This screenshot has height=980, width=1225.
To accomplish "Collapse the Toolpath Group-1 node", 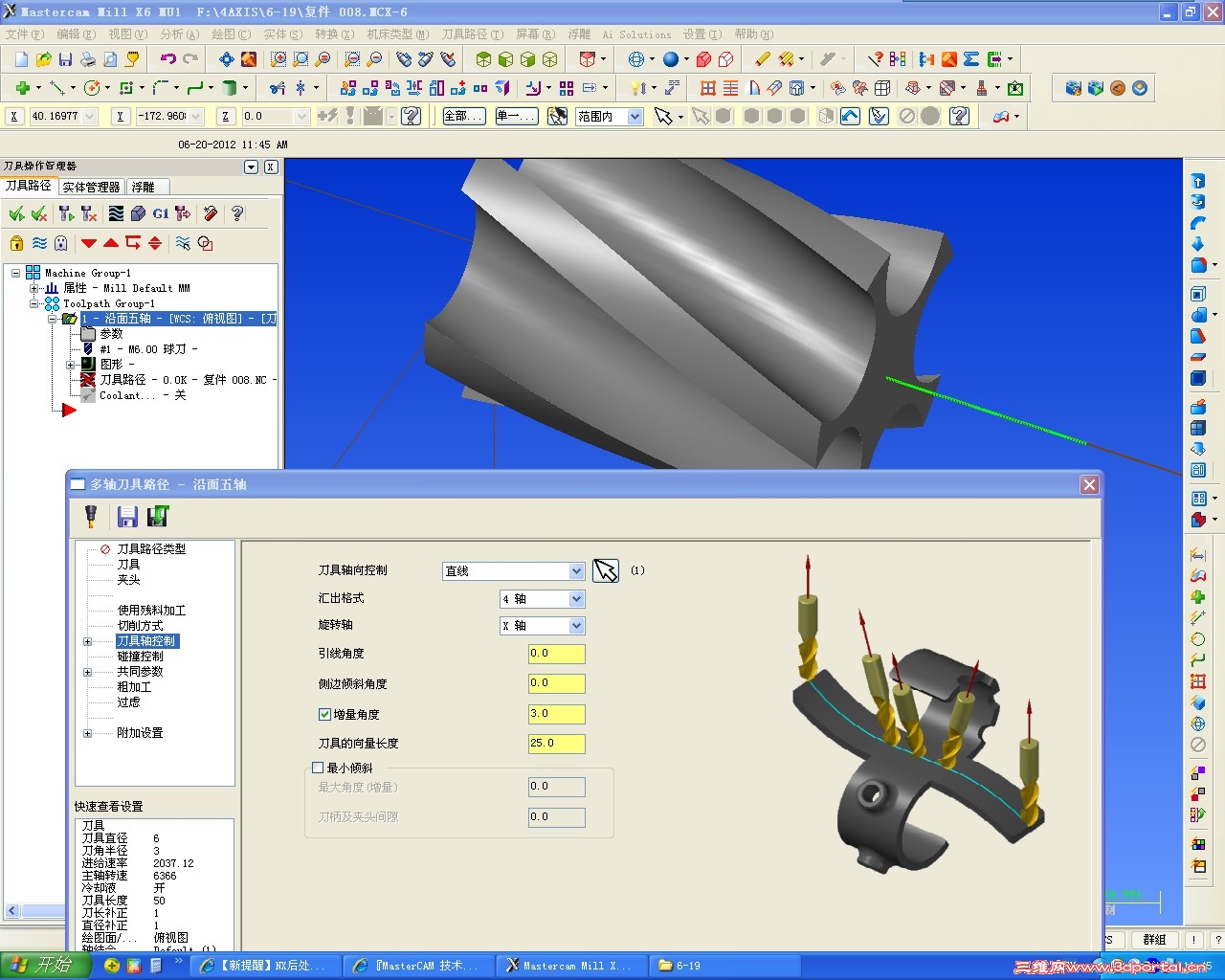I will pyautogui.click(x=33, y=303).
